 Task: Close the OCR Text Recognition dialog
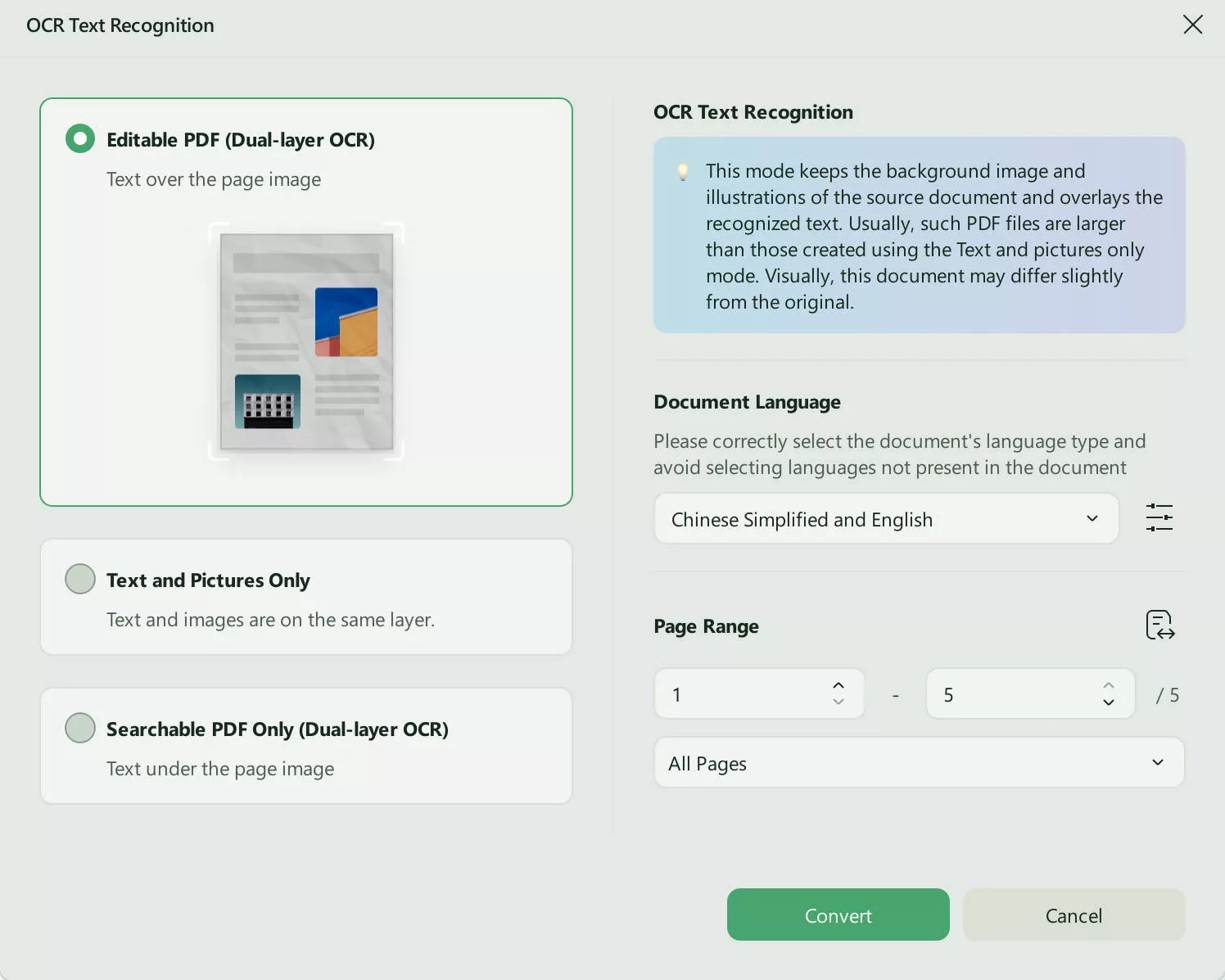click(1192, 25)
